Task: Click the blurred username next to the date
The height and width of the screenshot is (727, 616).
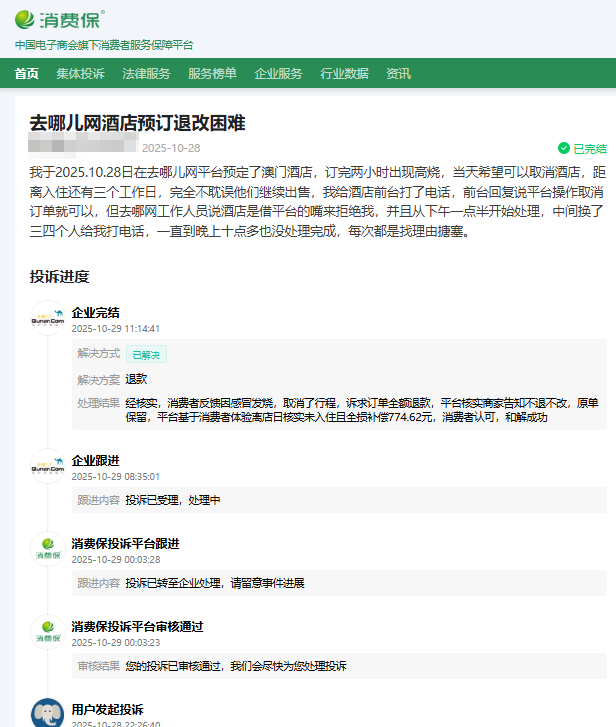Action: click(84, 148)
